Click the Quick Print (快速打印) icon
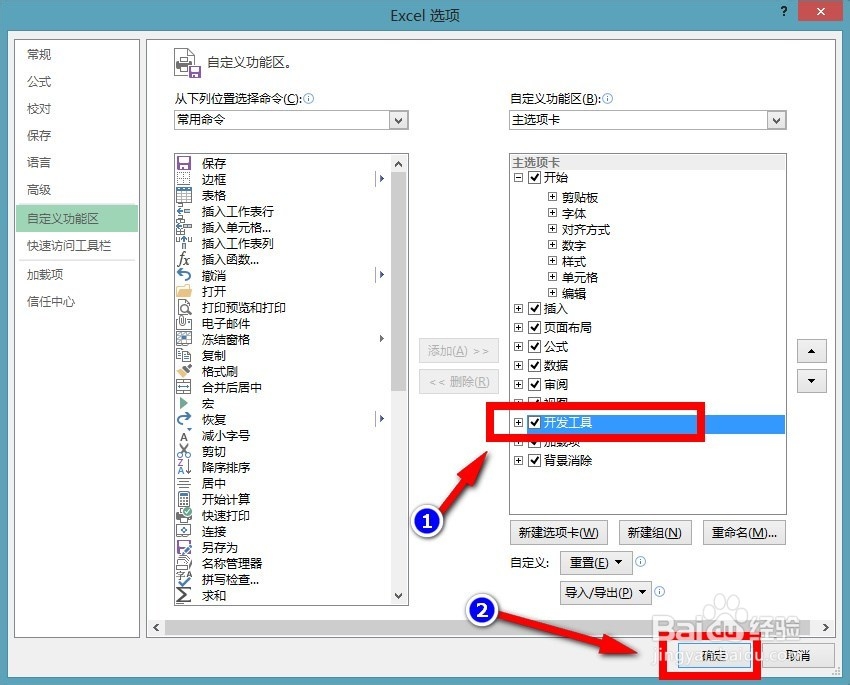The height and width of the screenshot is (685, 850). coord(184,515)
